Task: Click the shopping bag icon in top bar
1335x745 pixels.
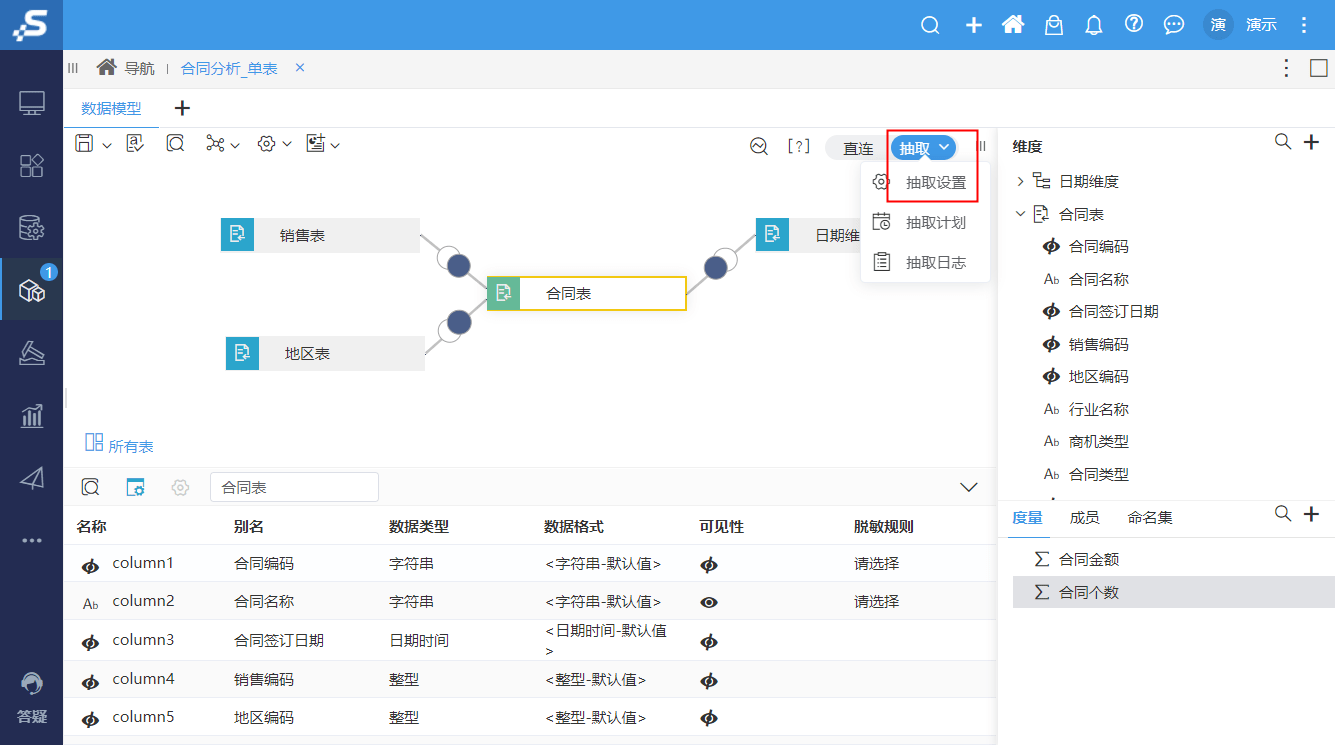Action: pos(1053,24)
